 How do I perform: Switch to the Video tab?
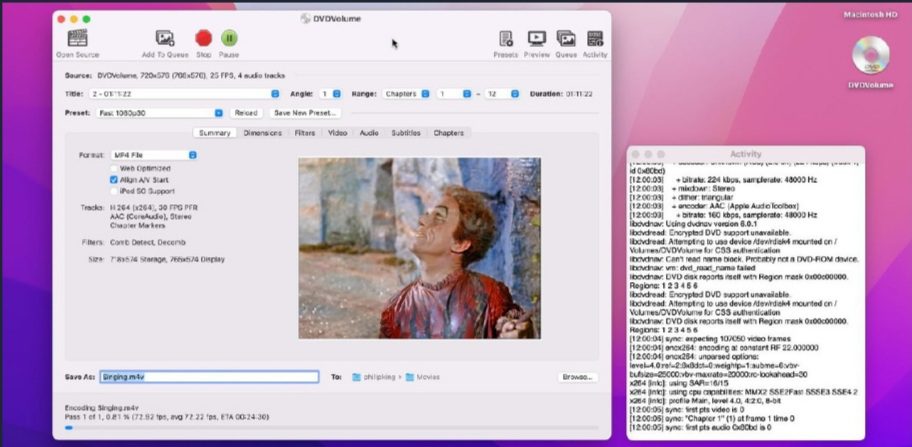coord(337,132)
